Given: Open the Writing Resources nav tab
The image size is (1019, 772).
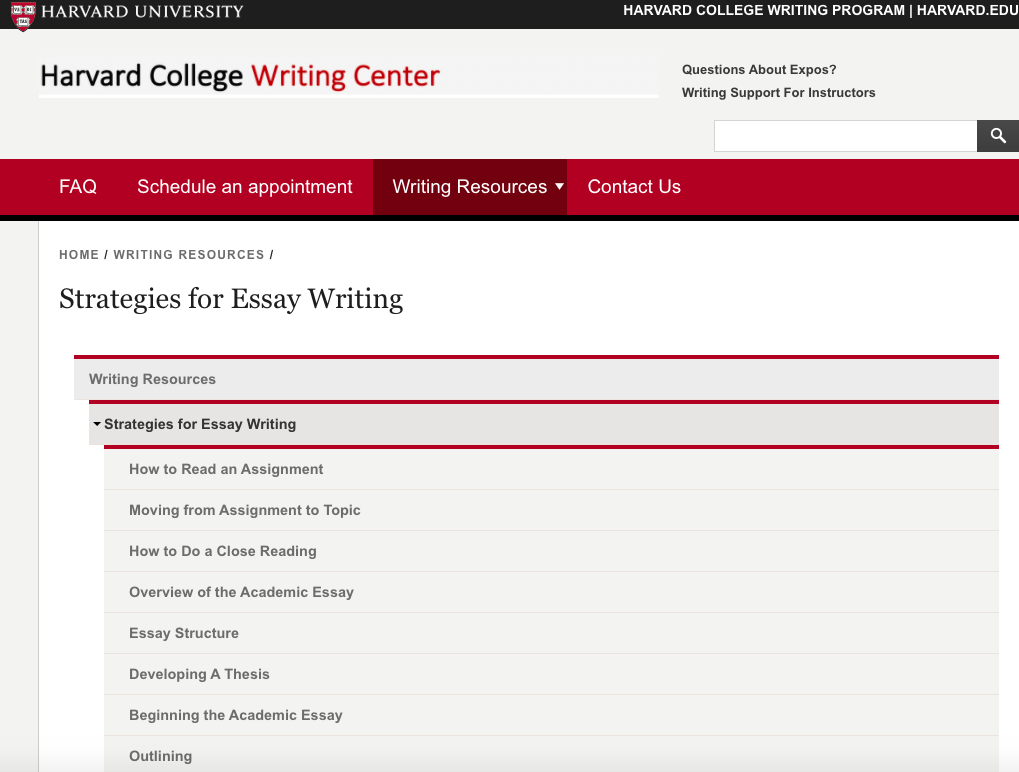Looking at the screenshot, I should coord(470,187).
